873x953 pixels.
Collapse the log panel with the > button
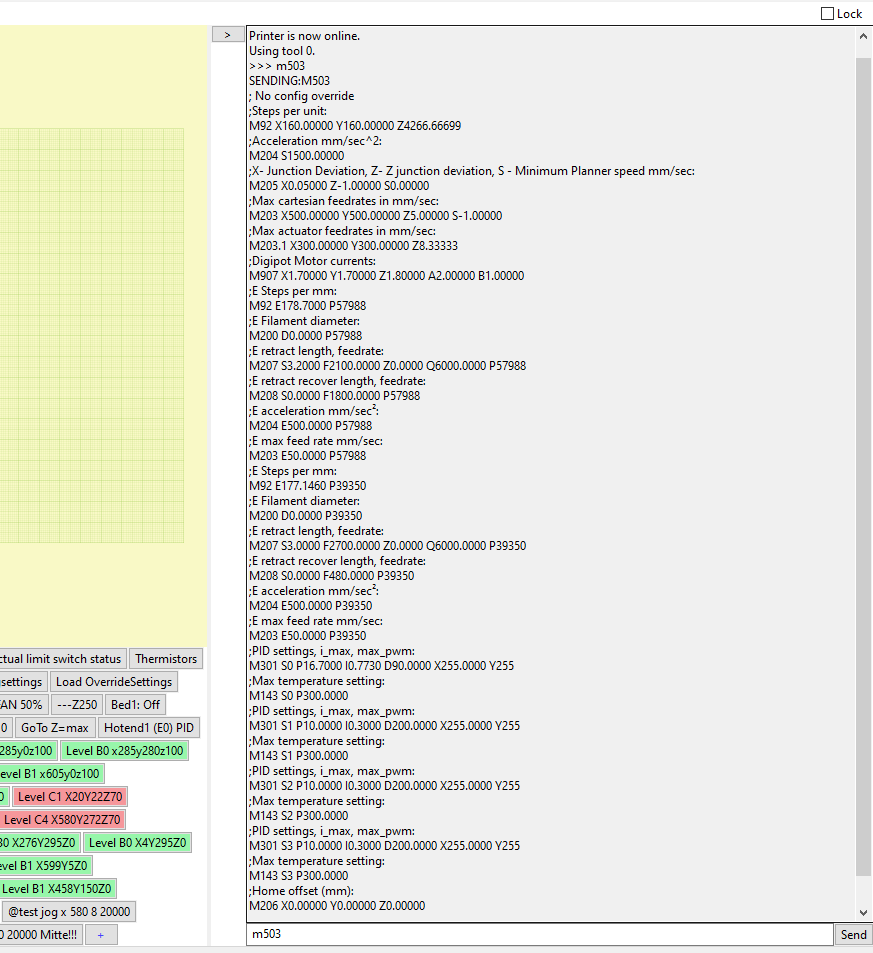pyautogui.click(x=228, y=33)
